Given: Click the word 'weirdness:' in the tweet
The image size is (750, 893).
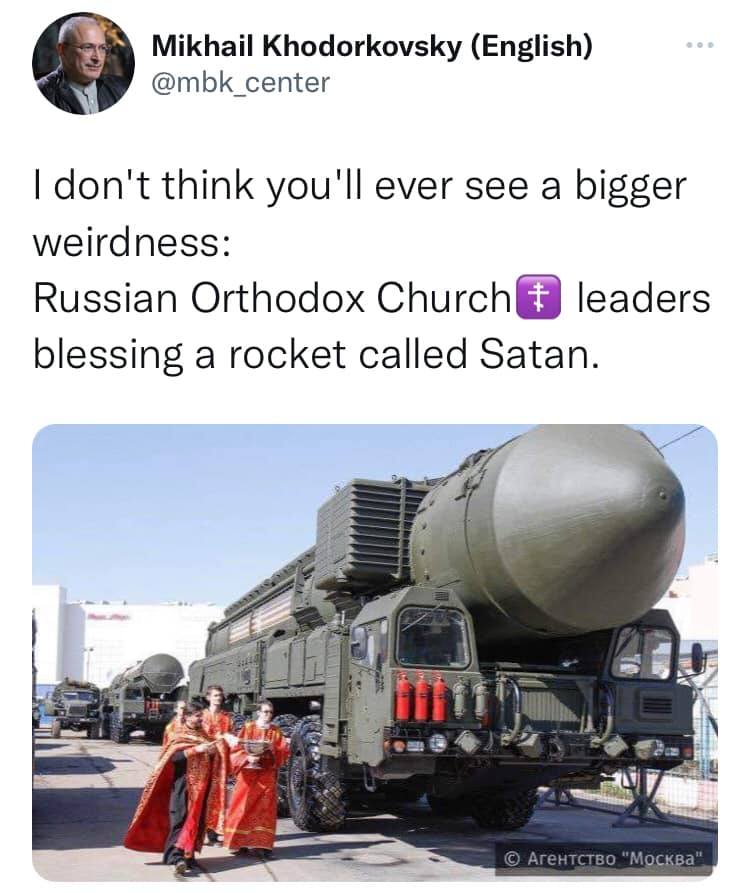Looking at the screenshot, I should (132, 243).
